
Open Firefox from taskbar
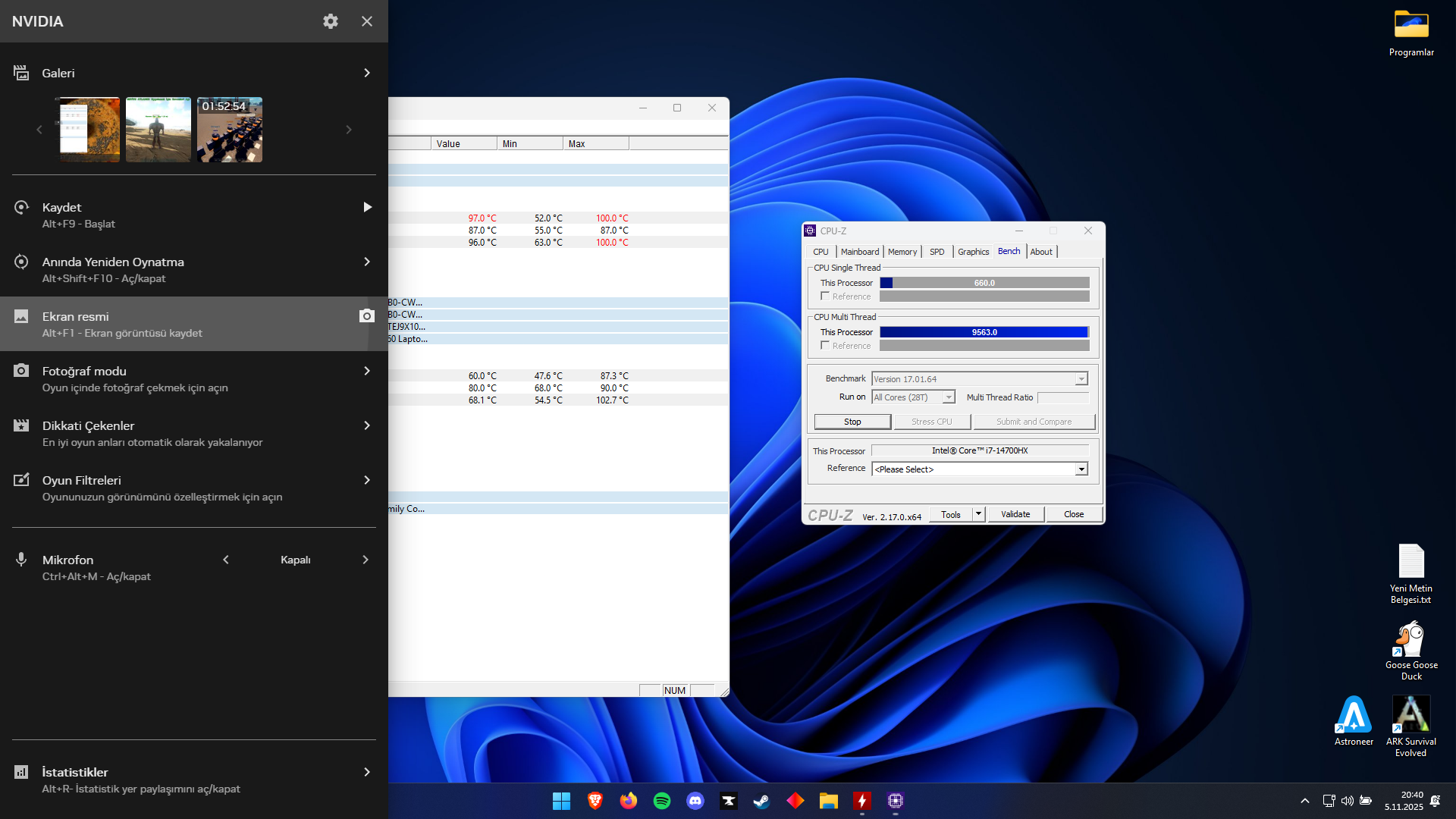pyautogui.click(x=629, y=801)
